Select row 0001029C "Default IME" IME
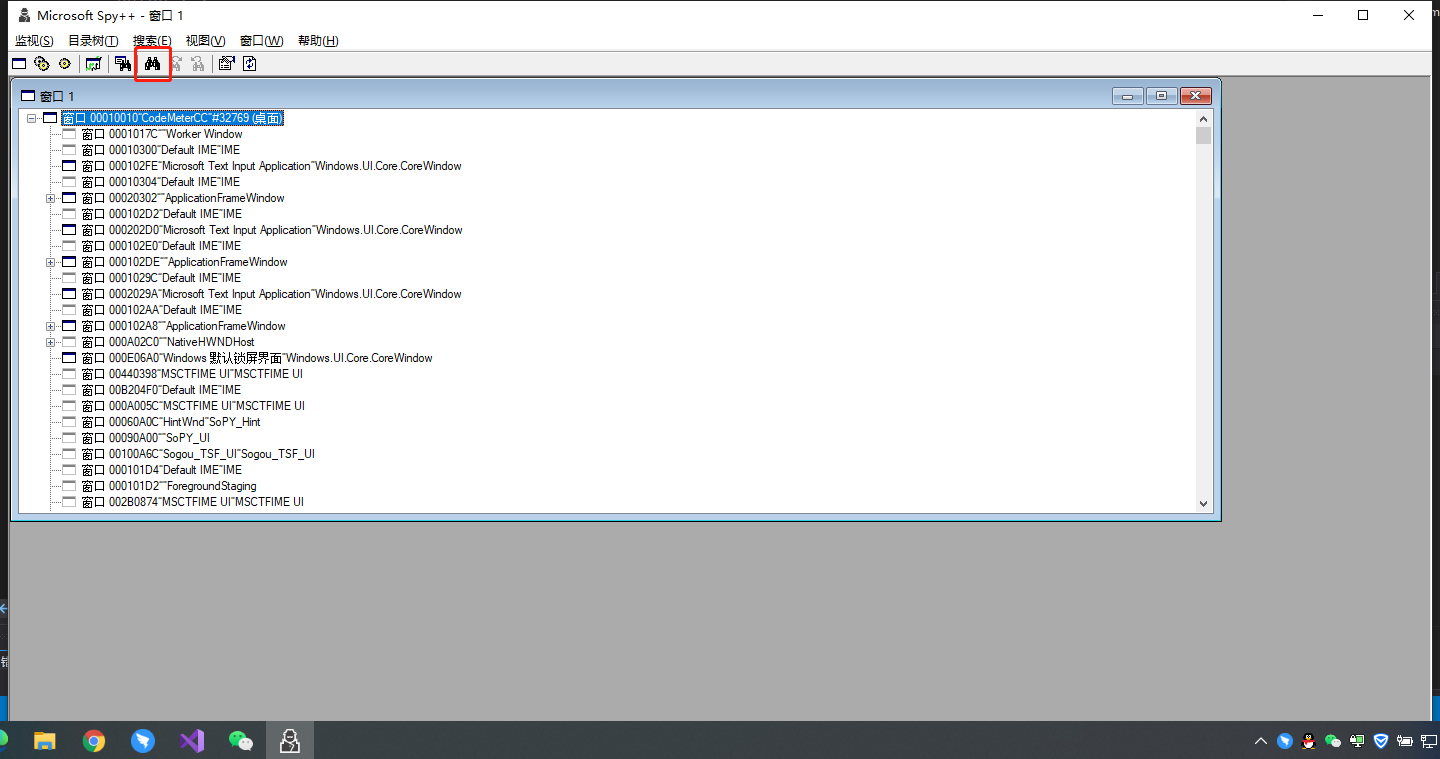Screen dimensions: 1440x759 click(161, 278)
